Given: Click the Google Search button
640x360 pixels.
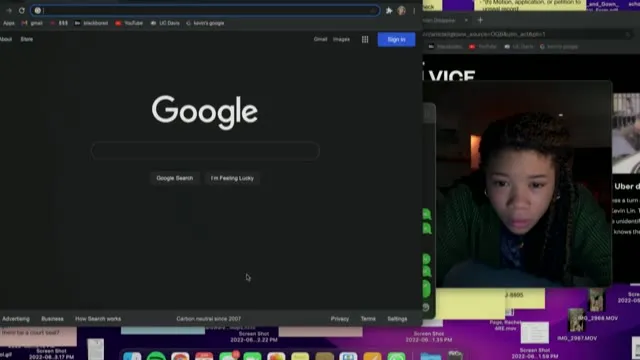Looking at the screenshot, I should point(175,178).
